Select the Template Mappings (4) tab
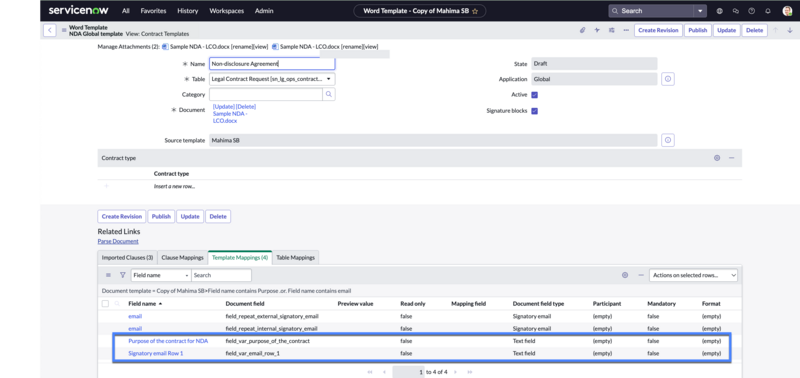Image resolution: width=800 pixels, height=378 pixels. (x=240, y=258)
